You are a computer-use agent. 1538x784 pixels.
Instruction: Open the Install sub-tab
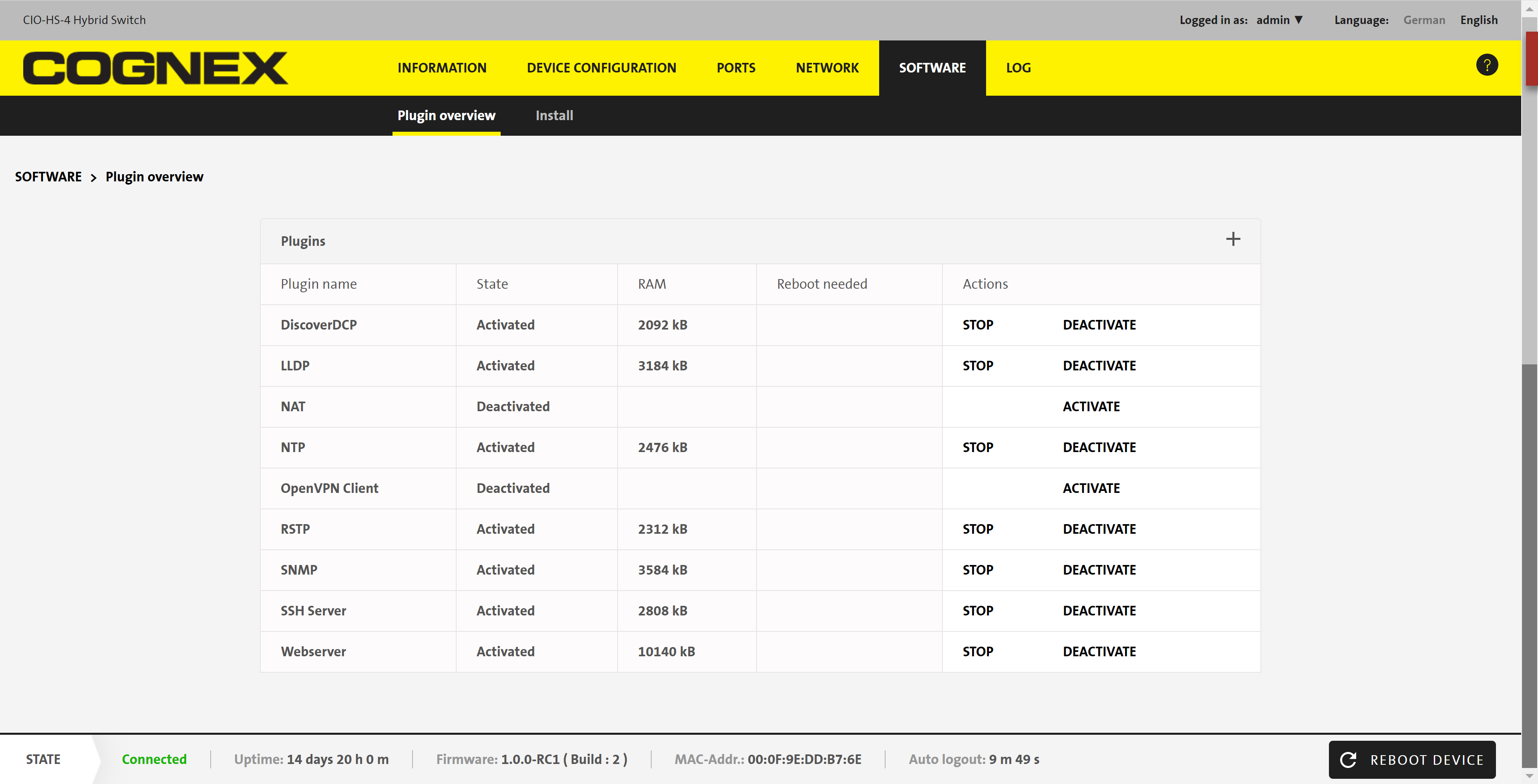(554, 115)
